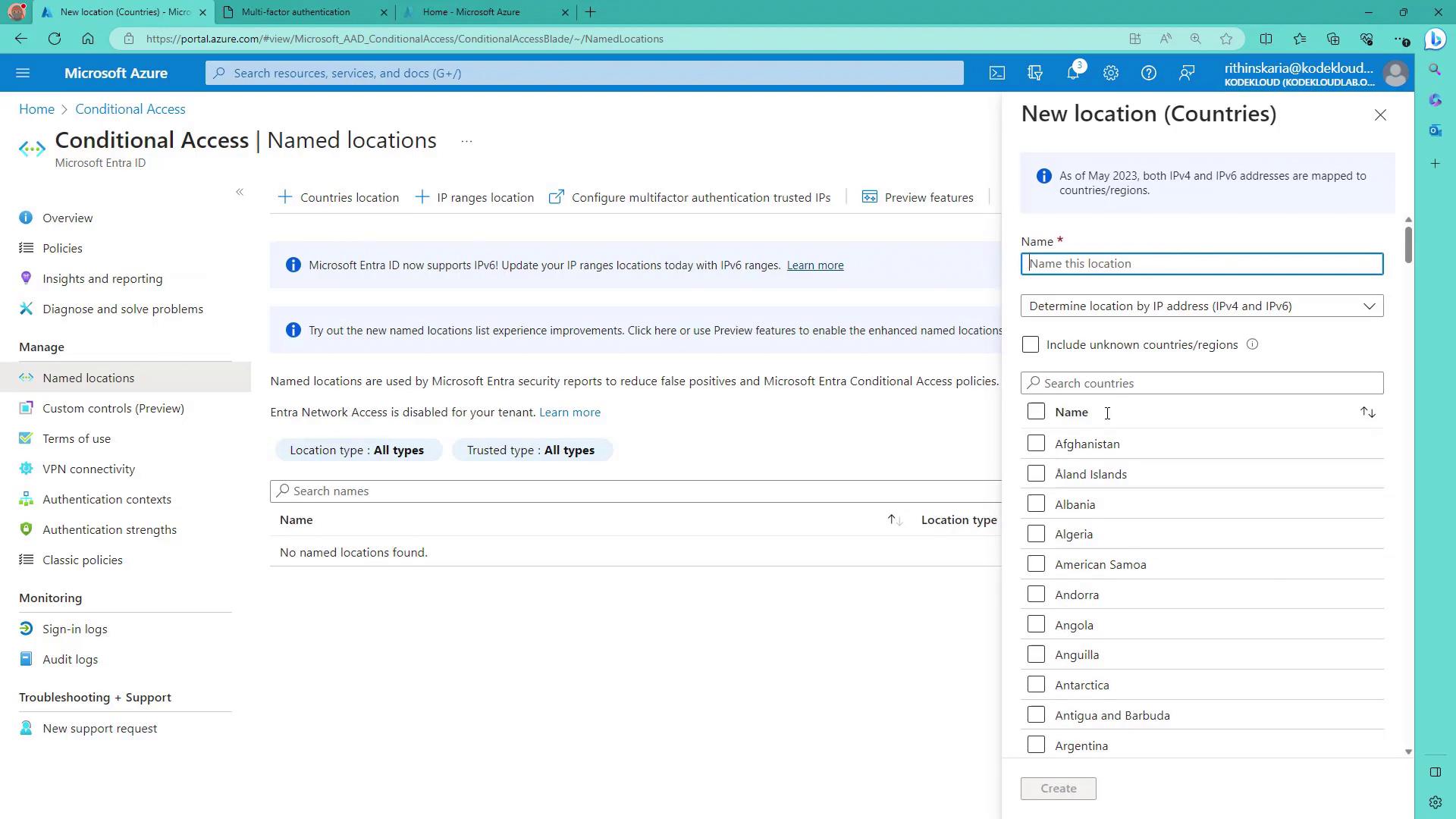
Task: Collapse the left navigation menu chevron
Action: click(240, 192)
